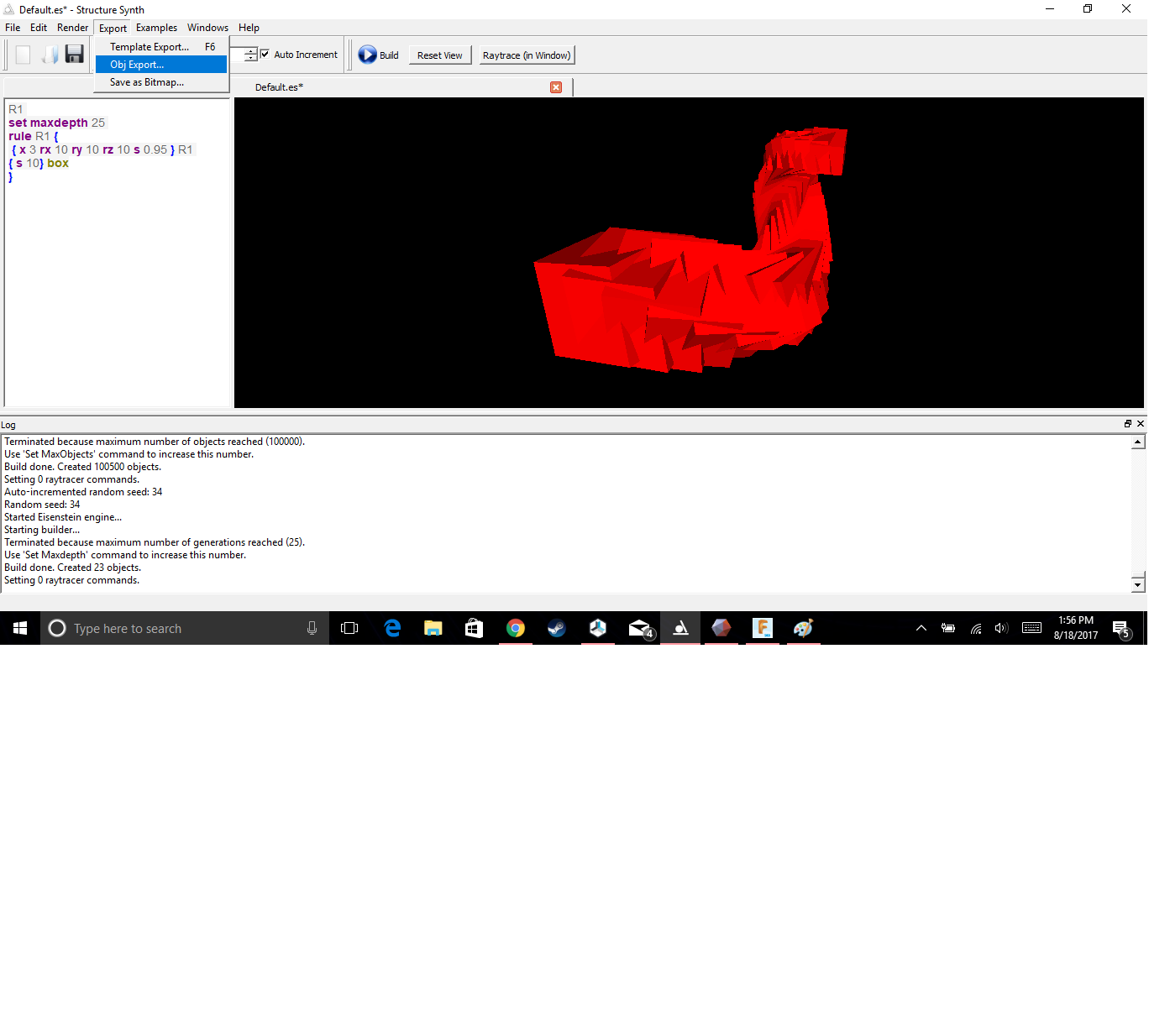Viewport: 1149px width, 1036px height.
Task: Select the Default.es* document tab
Action: click(280, 87)
